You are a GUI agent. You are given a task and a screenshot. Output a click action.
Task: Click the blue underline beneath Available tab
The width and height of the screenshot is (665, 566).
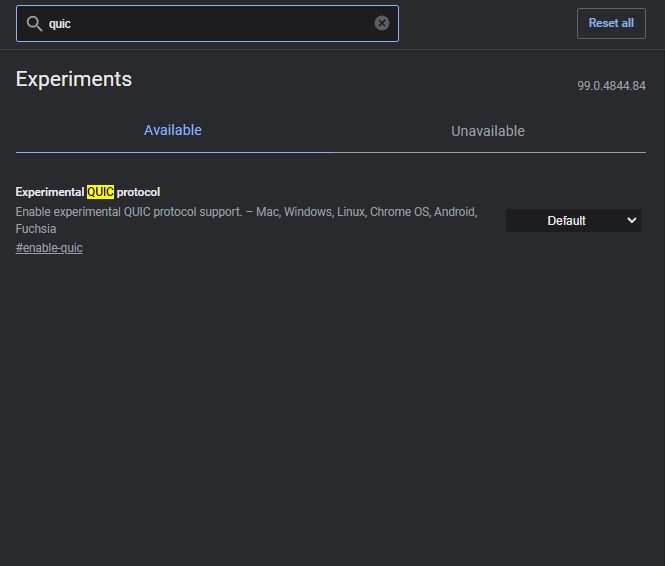coord(173,152)
